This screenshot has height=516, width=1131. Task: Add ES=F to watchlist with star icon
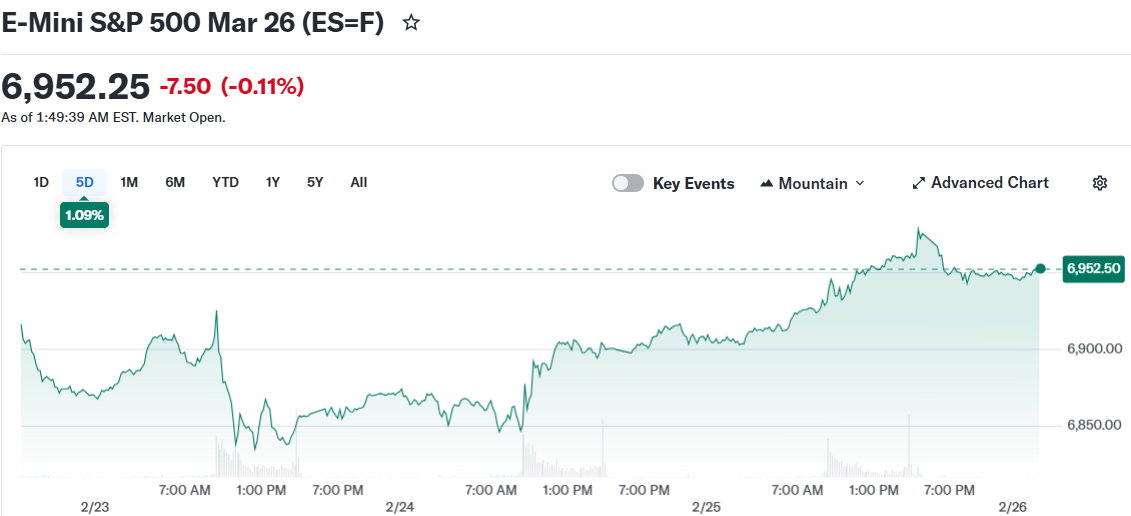point(411,23)
